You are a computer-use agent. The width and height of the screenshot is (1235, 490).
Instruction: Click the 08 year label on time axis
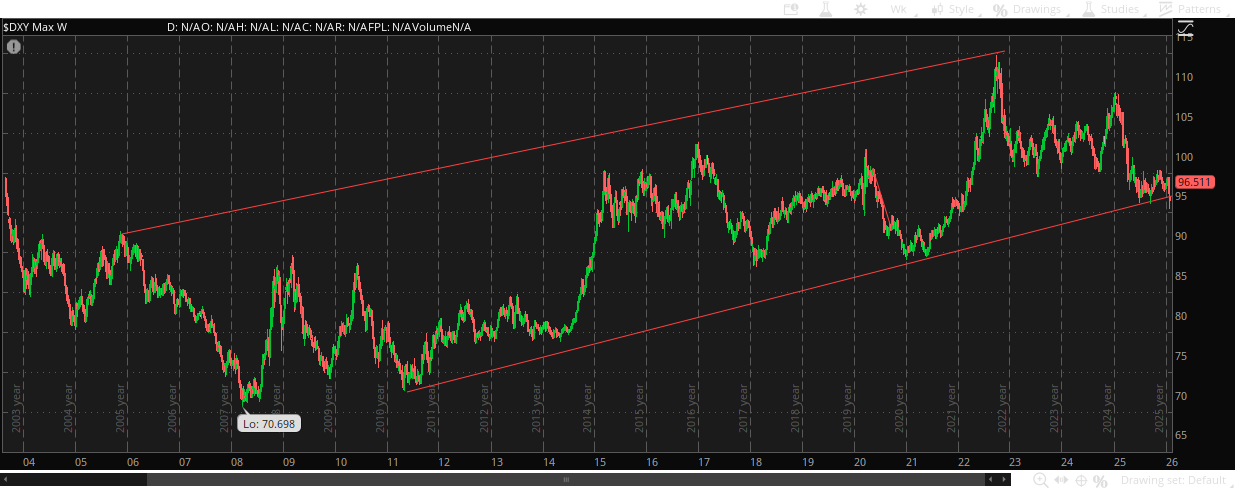(x=236, y=462)
